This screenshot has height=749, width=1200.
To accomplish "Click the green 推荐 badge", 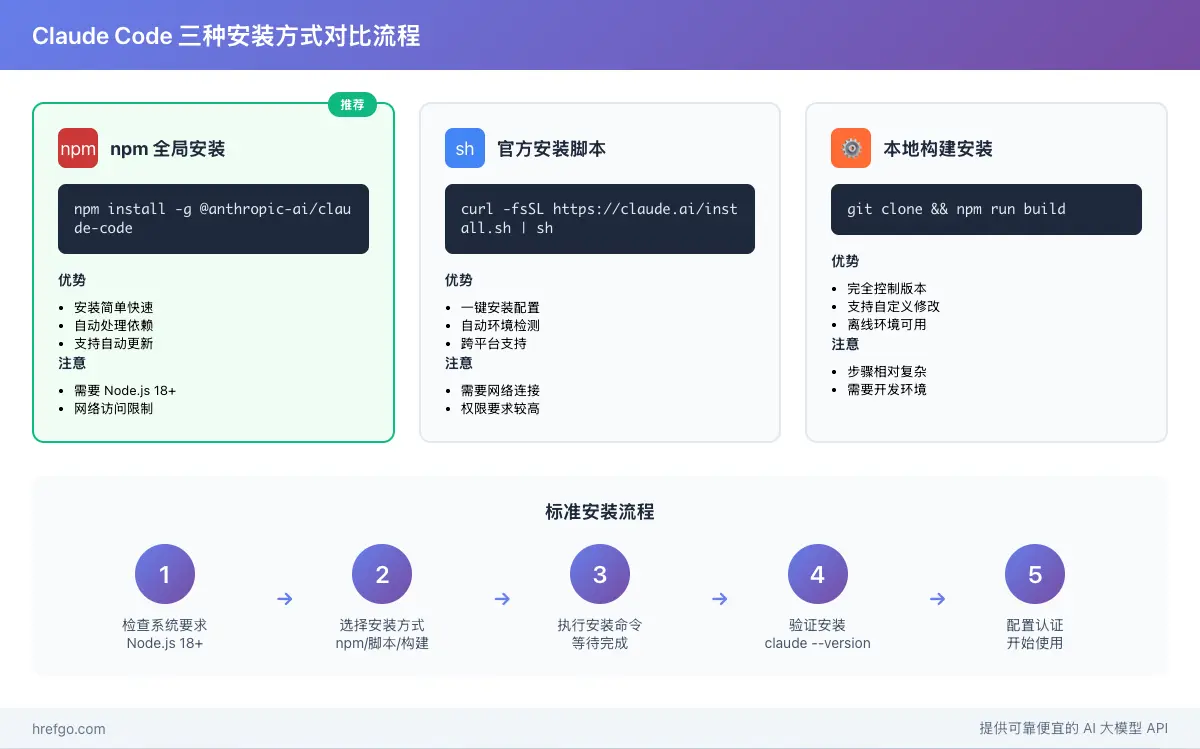I will (x=352, y=104).
